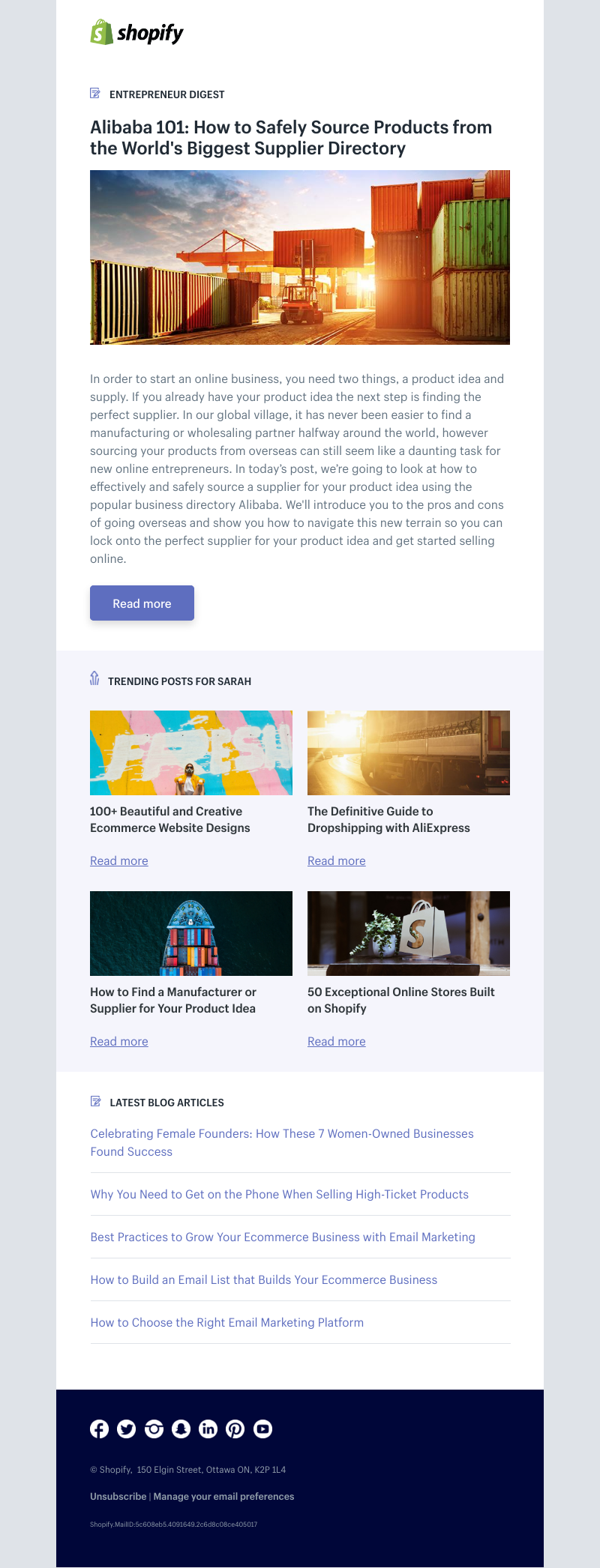Click the Shopify.MailID text in footer
The width and height of the screenshot is (600, 1568).
(174, 1524)
